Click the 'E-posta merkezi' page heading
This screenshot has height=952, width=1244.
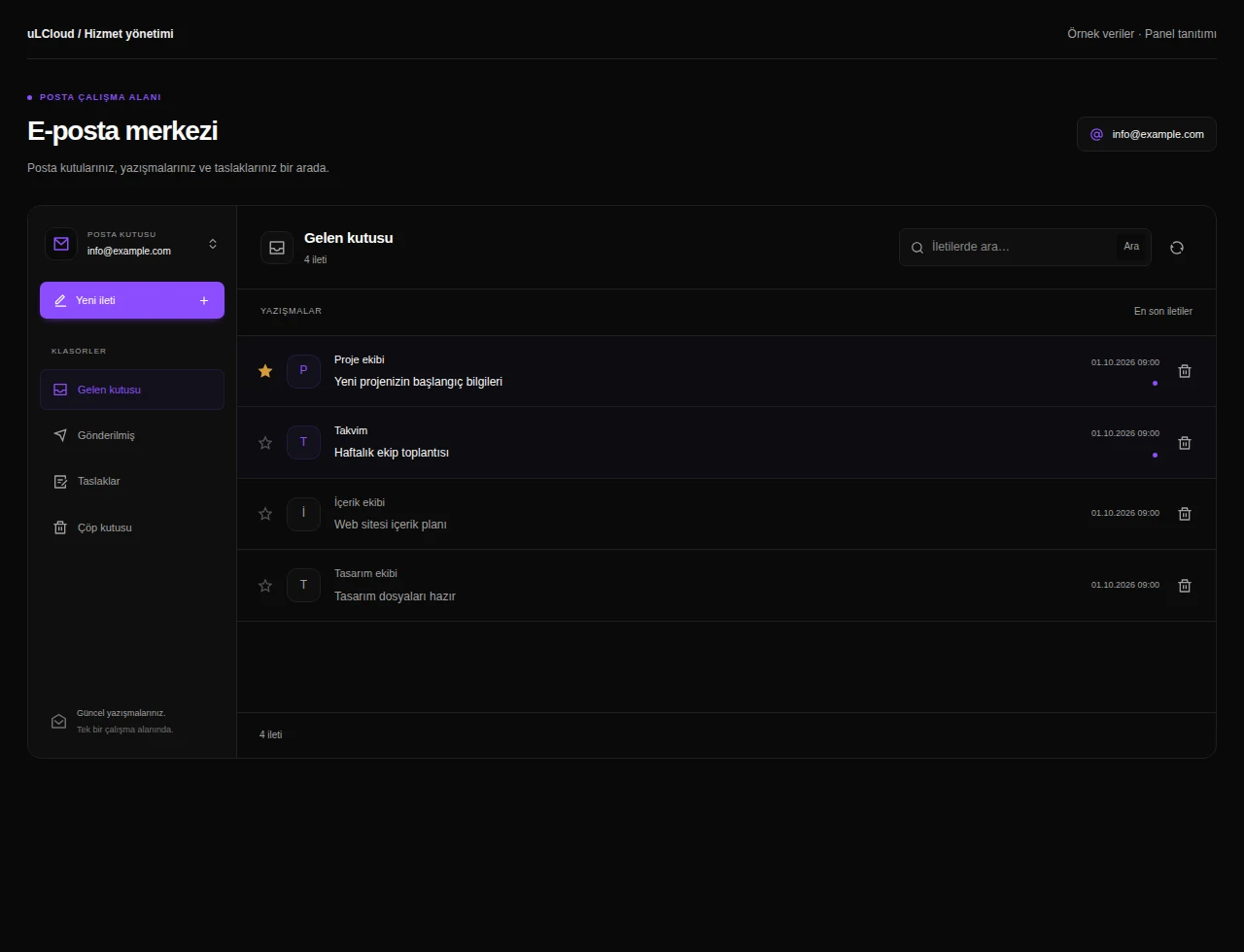122,130
